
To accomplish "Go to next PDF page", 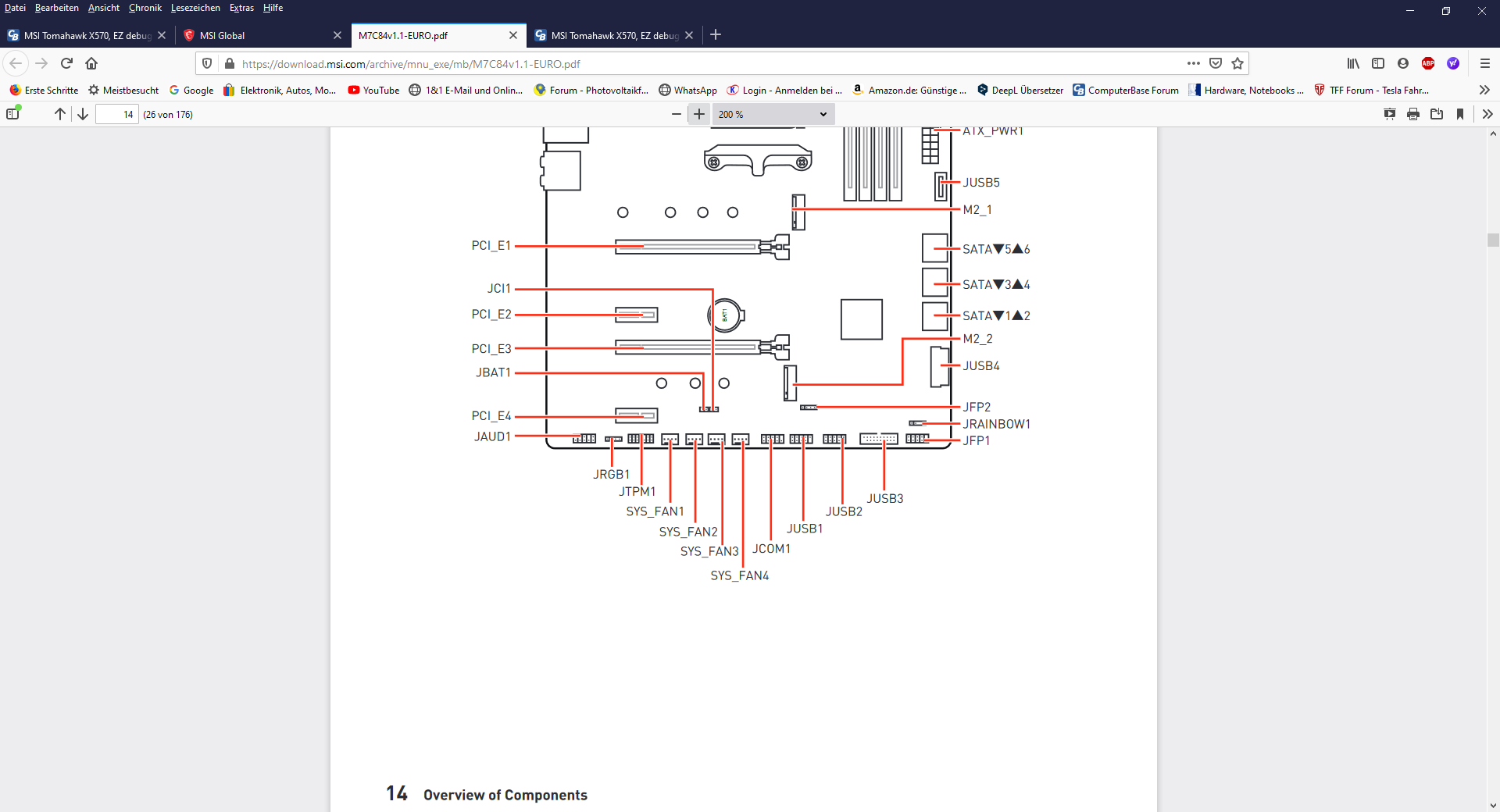I will (x=83, y=114).
